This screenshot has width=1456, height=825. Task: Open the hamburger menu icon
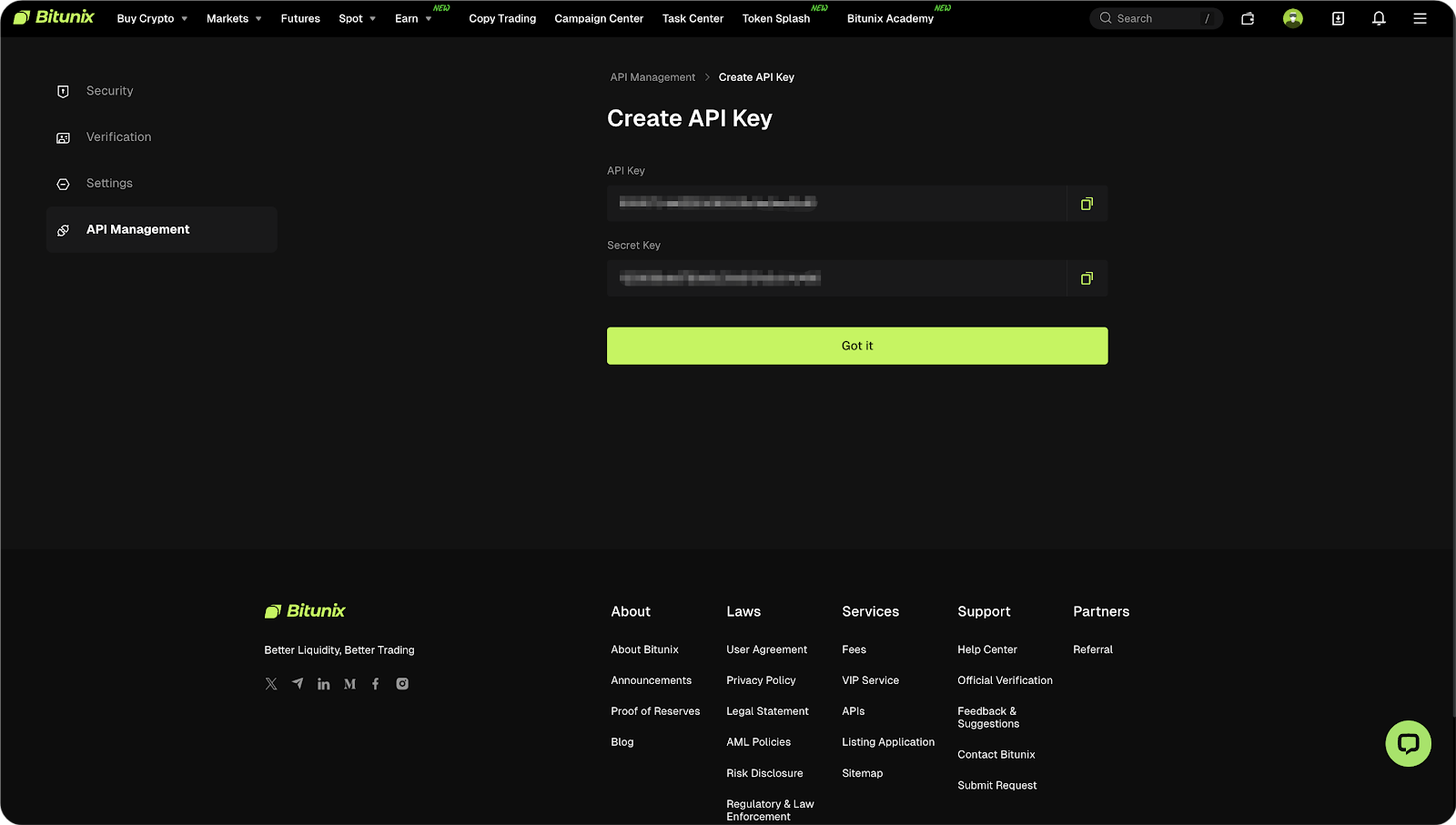point(1421,18)
